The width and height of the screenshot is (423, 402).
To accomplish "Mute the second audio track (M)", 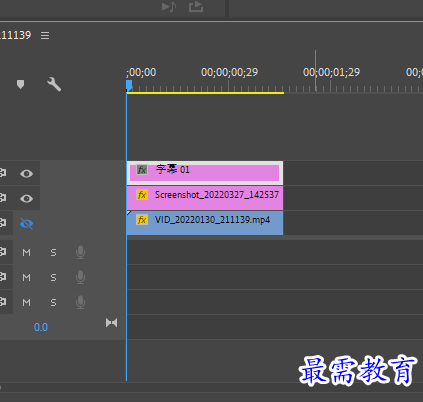I will (26, 278).
